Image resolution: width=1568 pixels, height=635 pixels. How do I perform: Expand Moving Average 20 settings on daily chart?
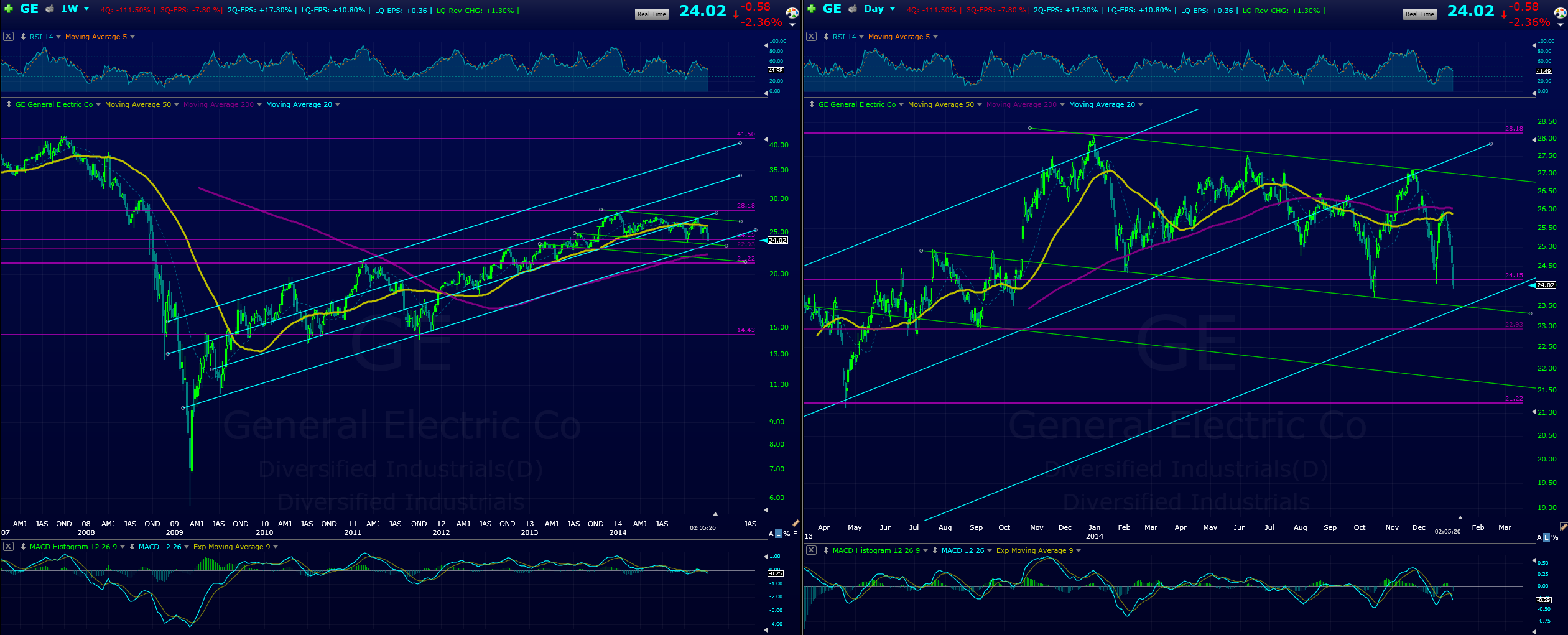1141,104
